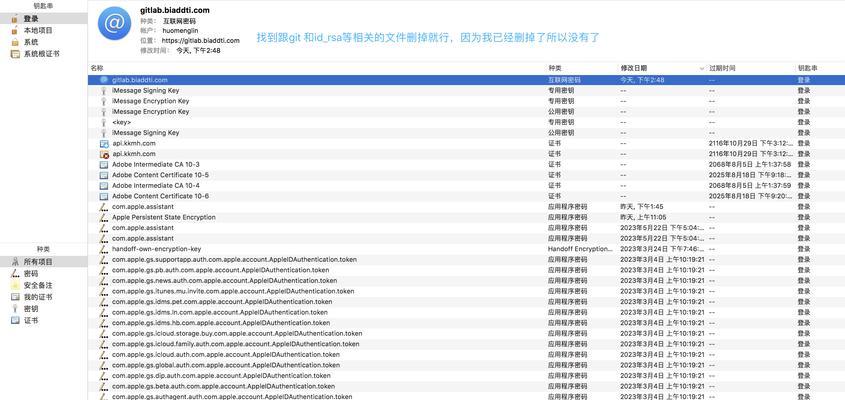Click certificate icon of Adobe Content Certificate 10-5
Viewport: 845px width, 400px height.
[104, 175]
